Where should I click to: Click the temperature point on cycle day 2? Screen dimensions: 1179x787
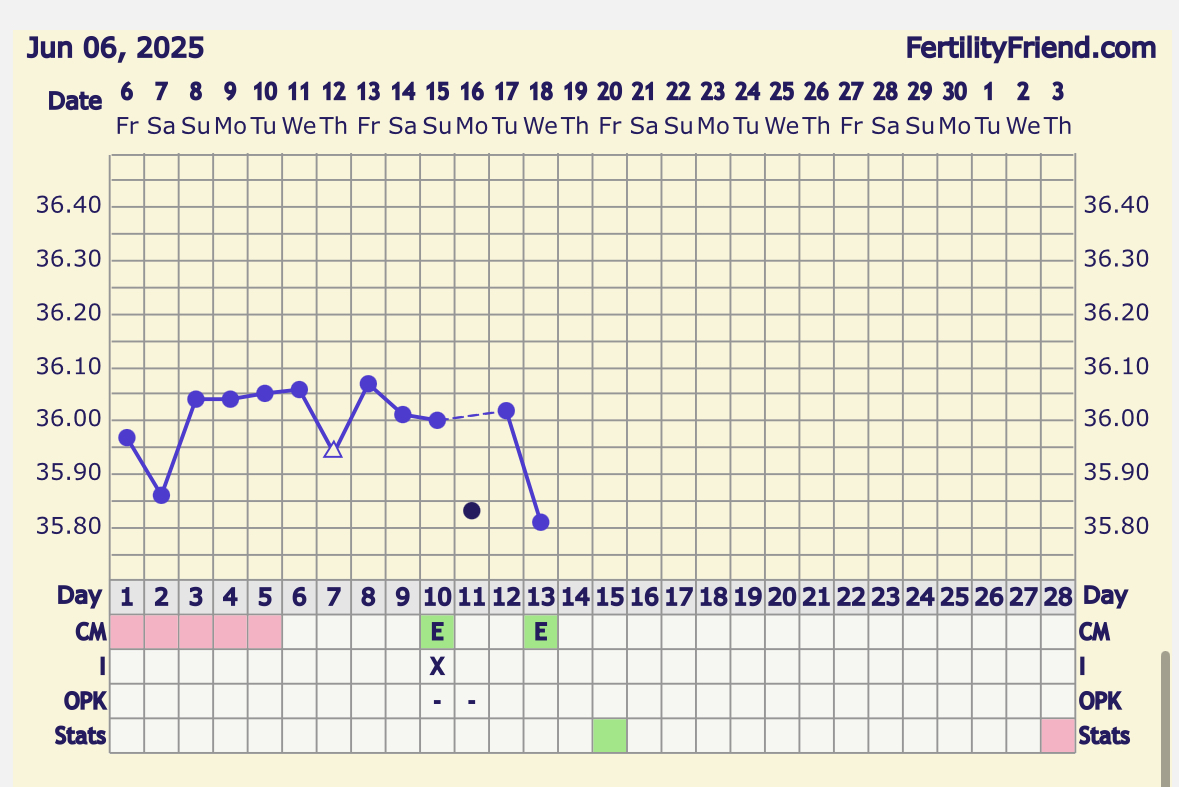(x=161, y=495)
